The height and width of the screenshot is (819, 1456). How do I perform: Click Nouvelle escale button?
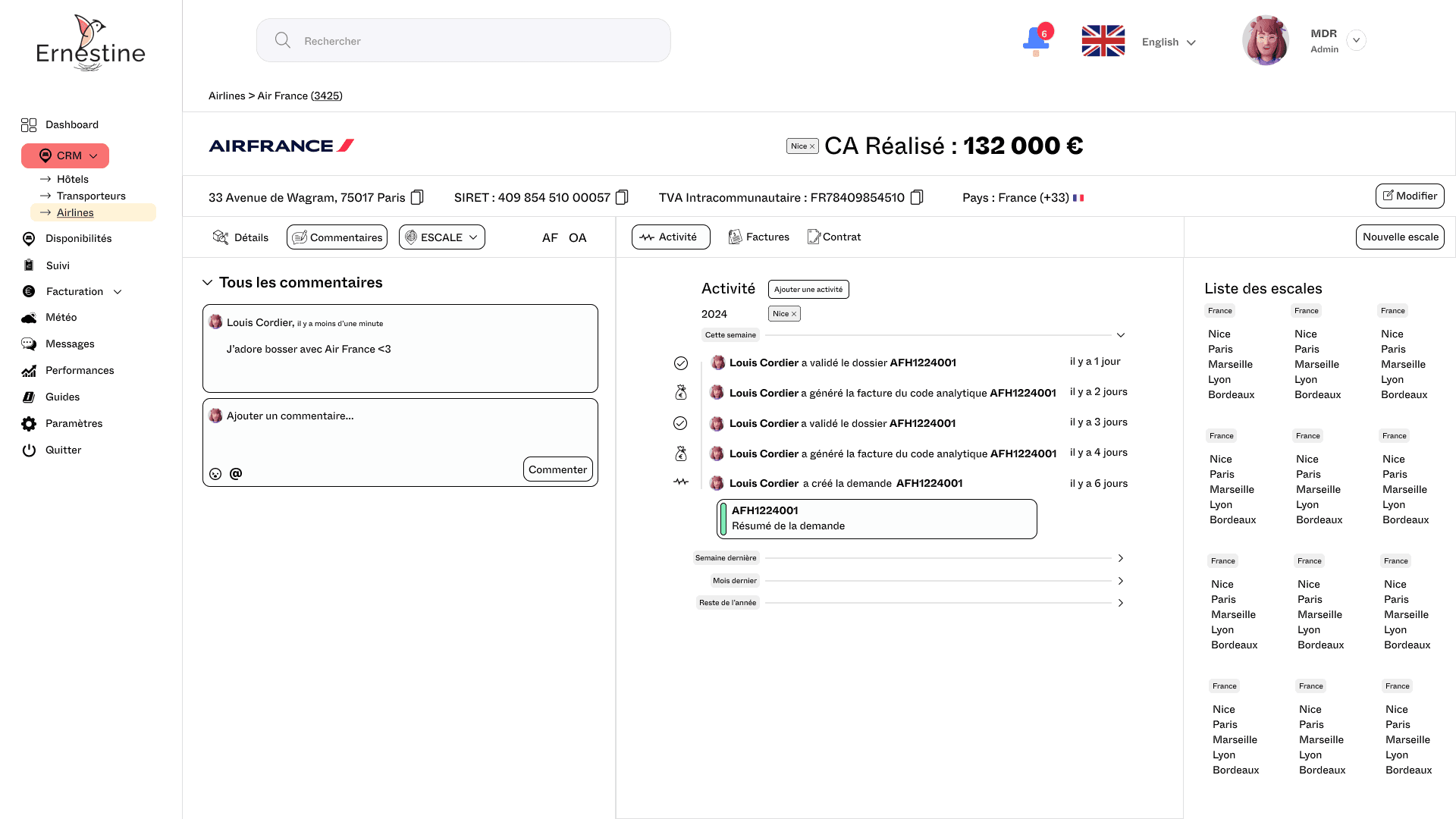1400,237
